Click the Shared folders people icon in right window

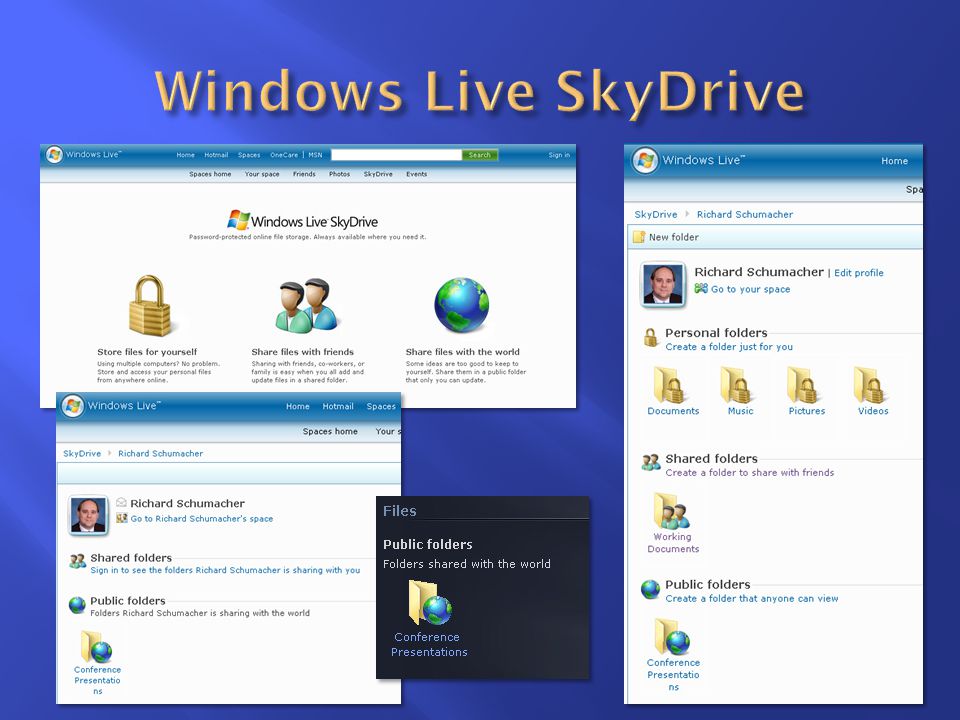651,462
